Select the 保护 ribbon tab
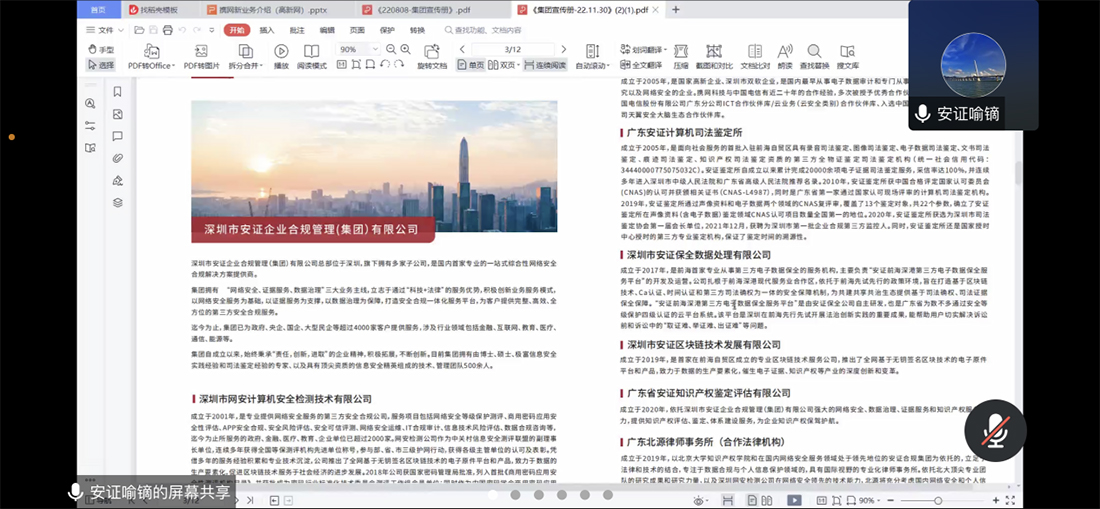 click(x=388, y=30)
